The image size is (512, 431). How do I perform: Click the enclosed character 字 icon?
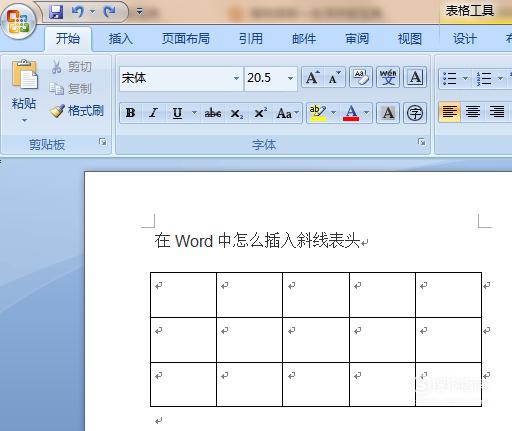pos(415,113)
